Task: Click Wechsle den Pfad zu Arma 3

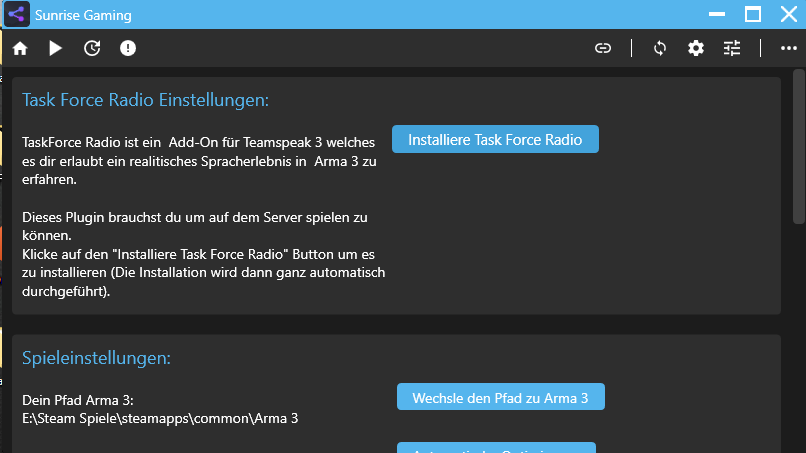Action: click(501, 397)
